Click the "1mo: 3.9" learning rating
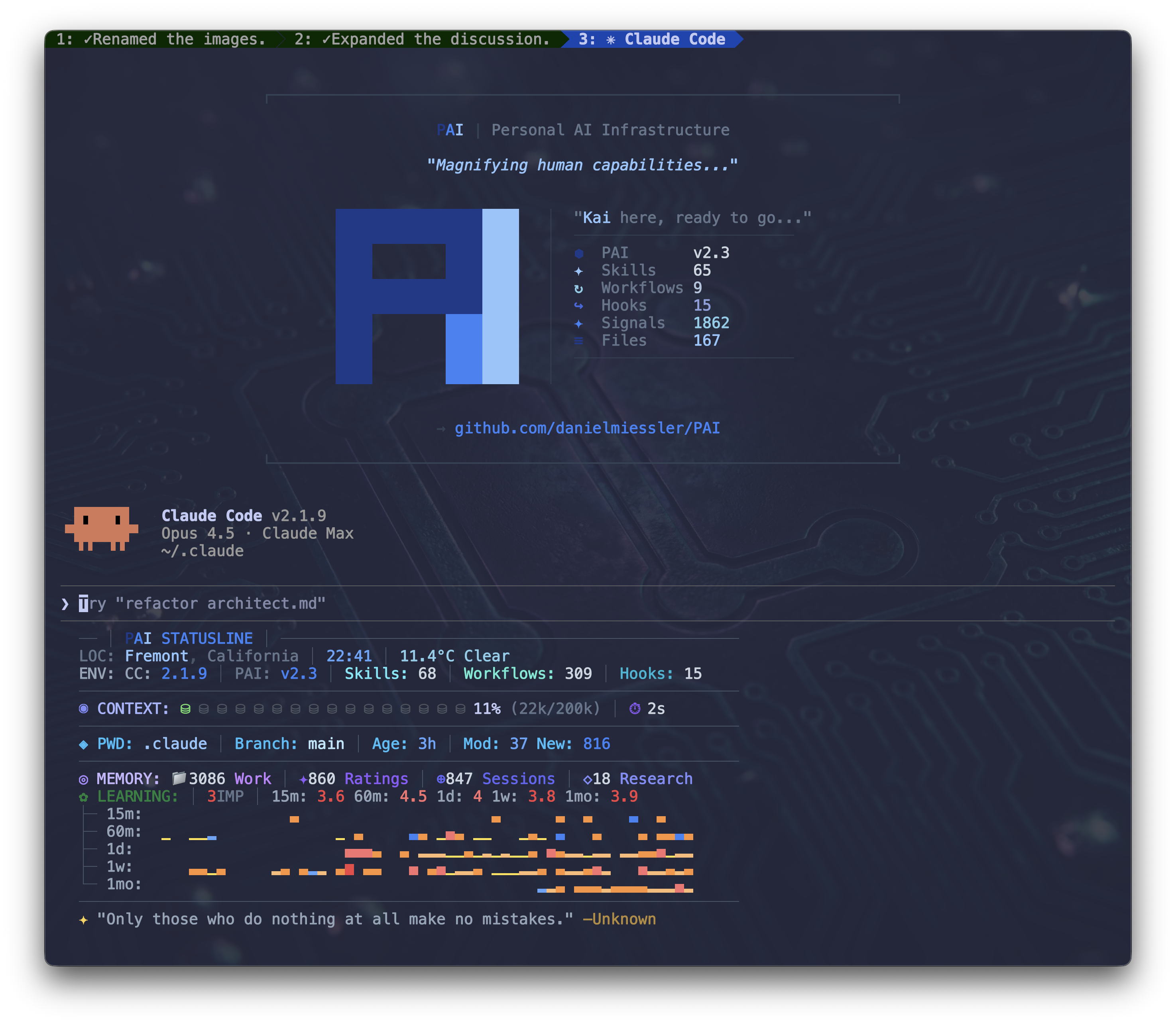The image size is (1176, 1025). tap(602, 797)
